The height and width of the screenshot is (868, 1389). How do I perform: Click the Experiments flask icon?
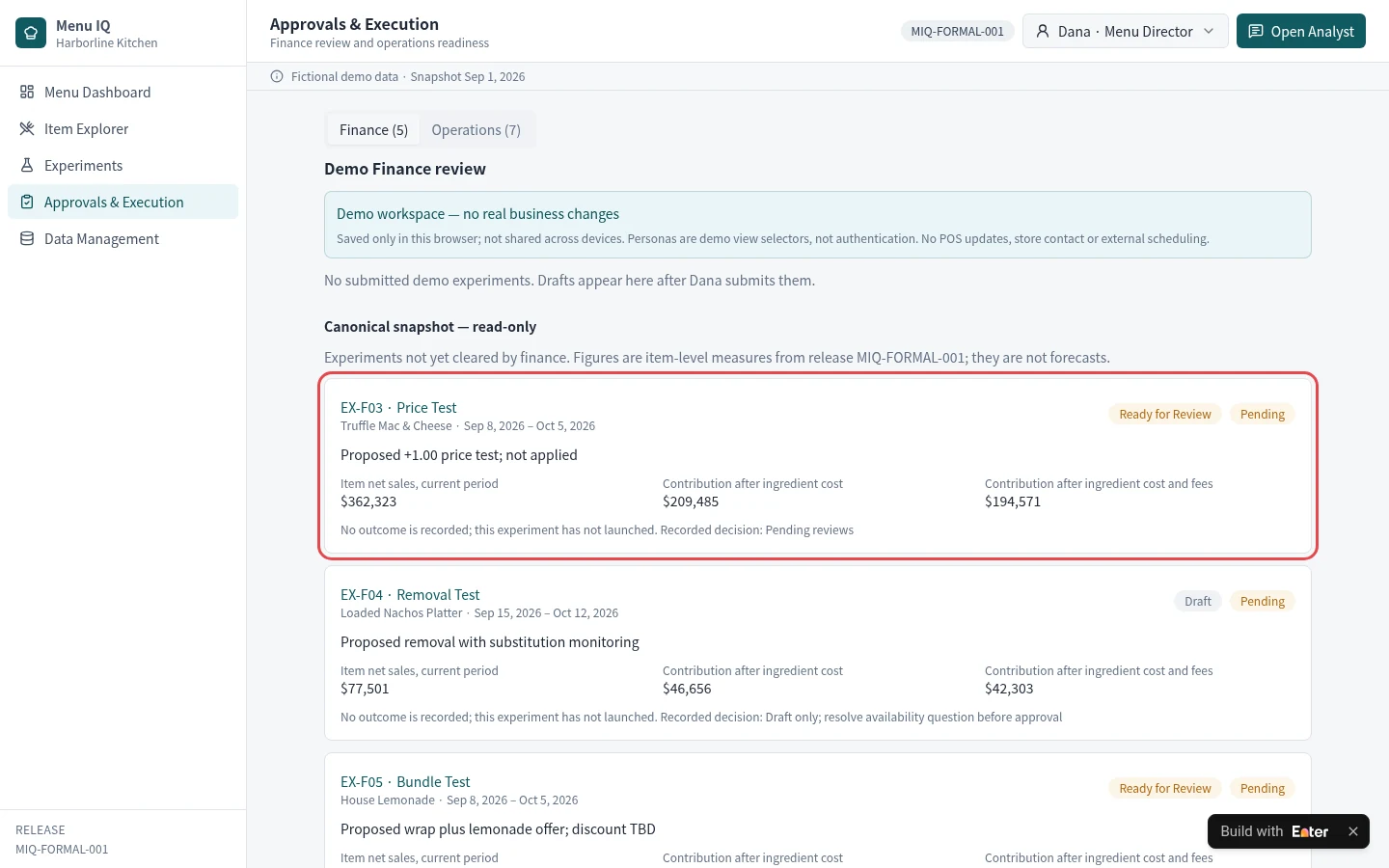(27, 166)
